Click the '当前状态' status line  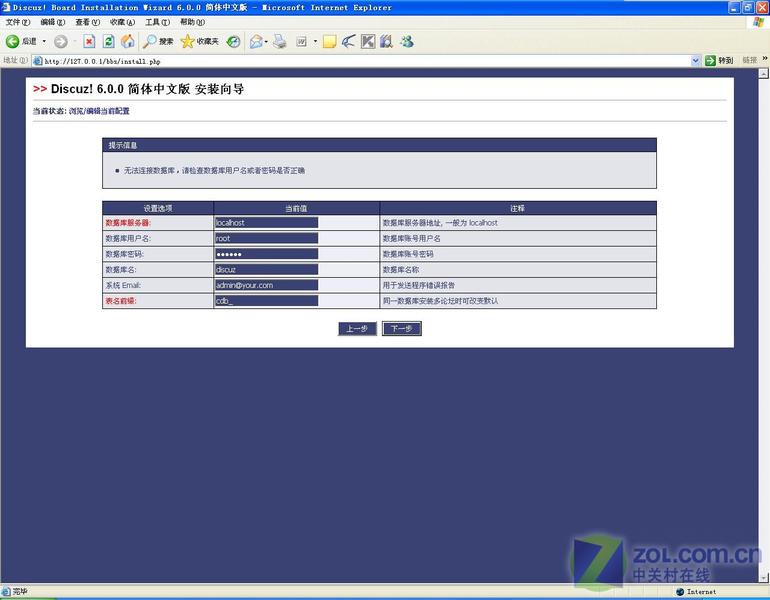81,111
